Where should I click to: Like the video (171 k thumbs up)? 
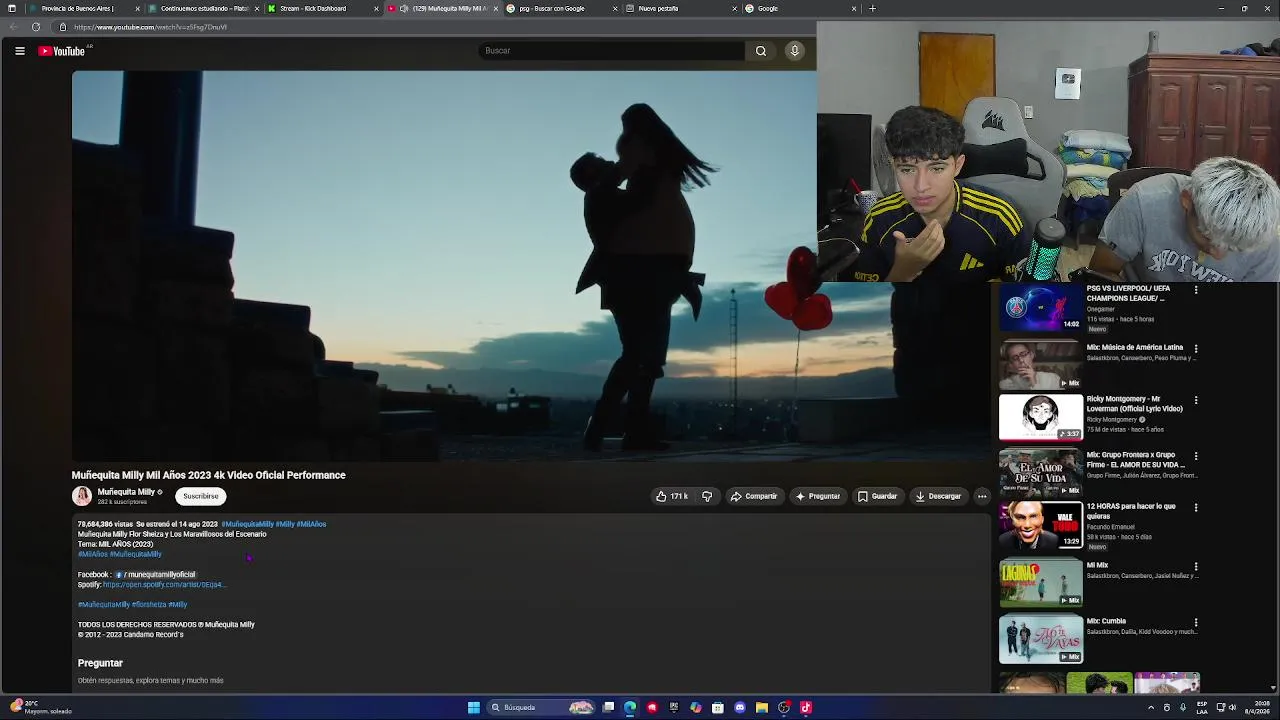click(672, 496)
